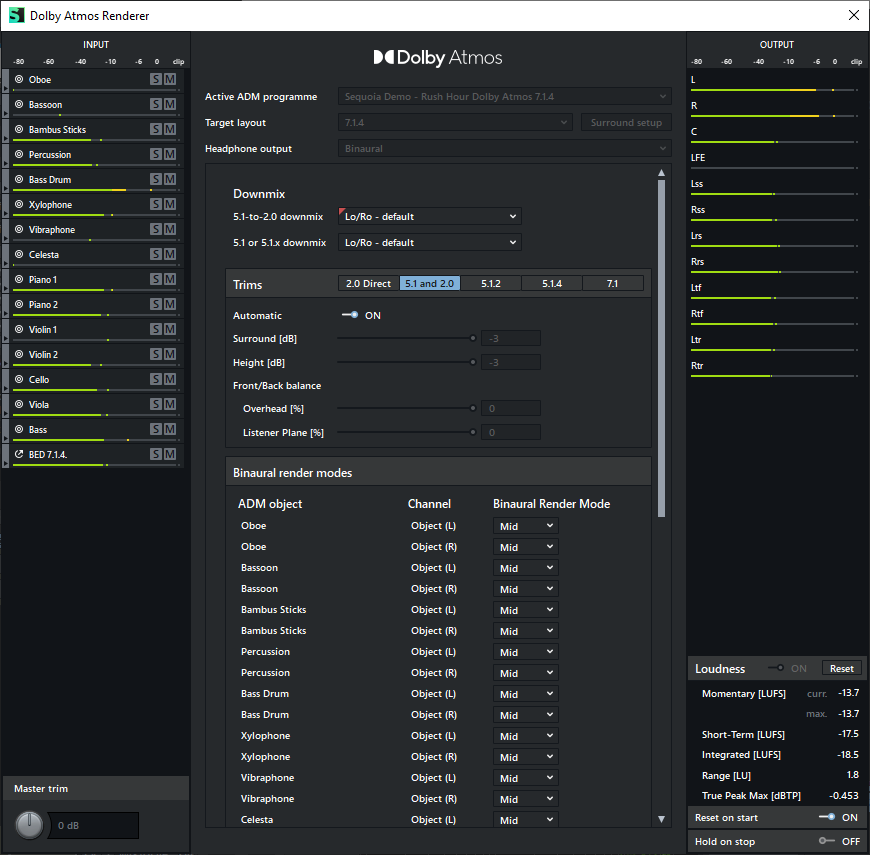
Task: Solo the Bass Drum track
Action: point(156,180)
